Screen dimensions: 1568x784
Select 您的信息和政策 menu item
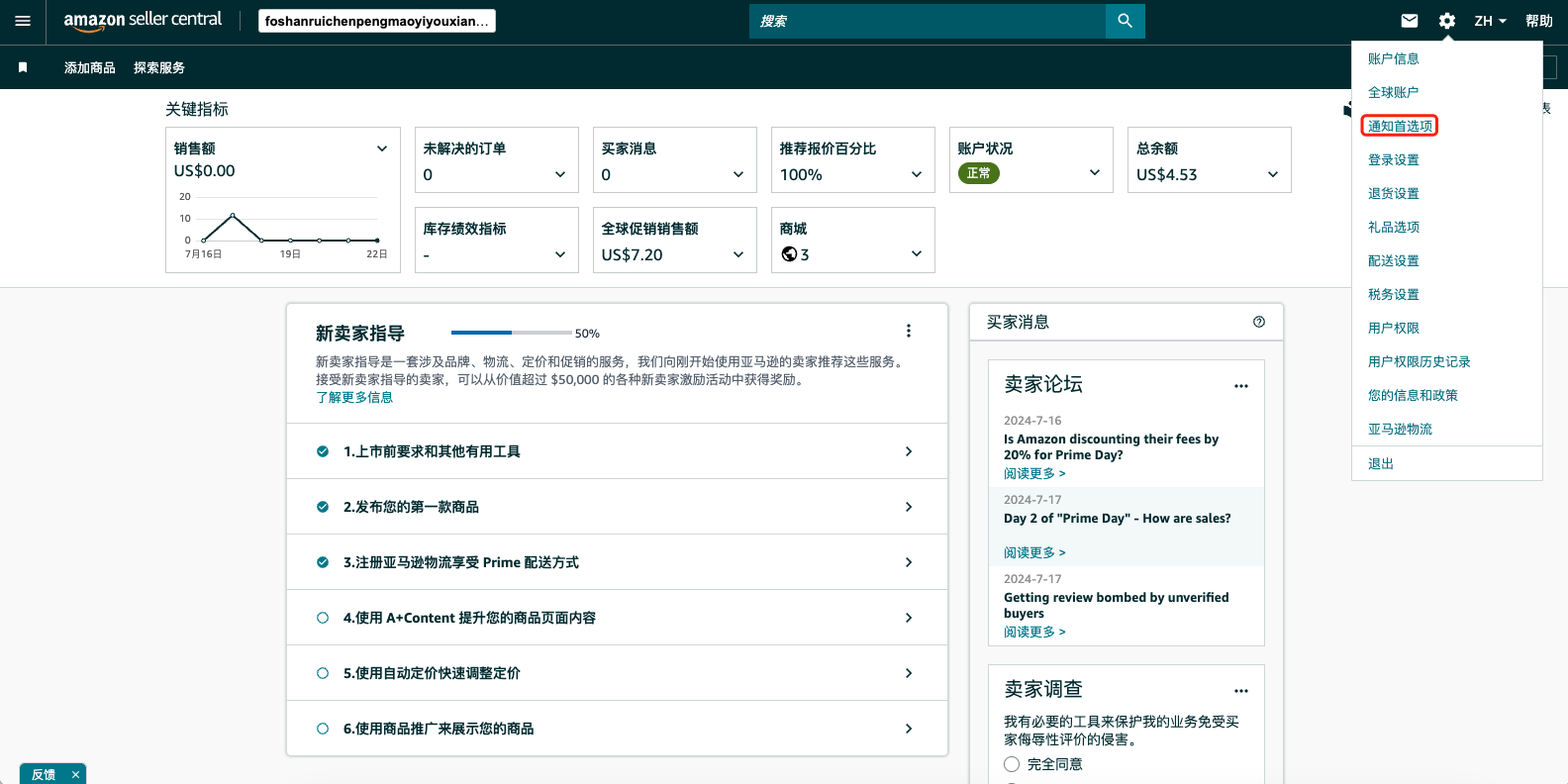(1413, 395)
